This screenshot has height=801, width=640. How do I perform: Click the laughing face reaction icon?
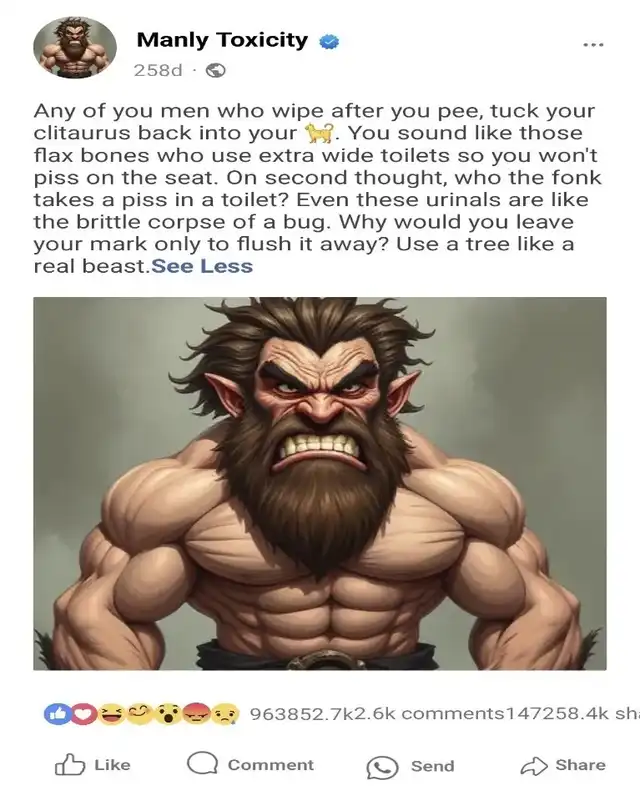pos(112,714)
